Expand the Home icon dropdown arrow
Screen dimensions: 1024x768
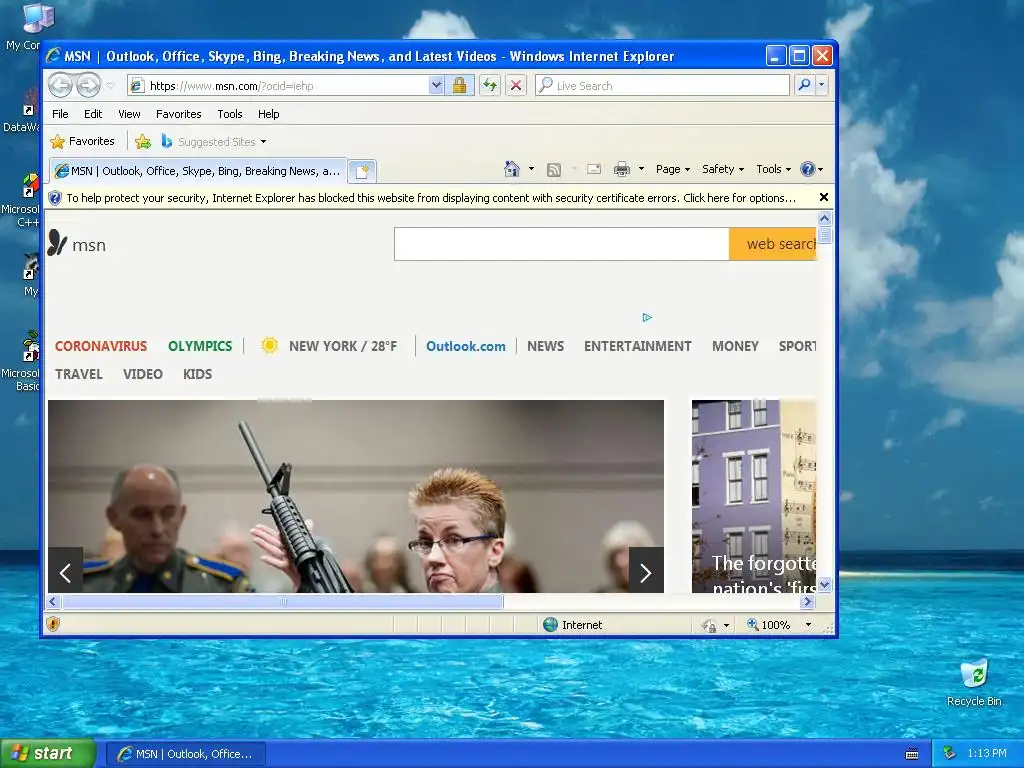(531, 169)
